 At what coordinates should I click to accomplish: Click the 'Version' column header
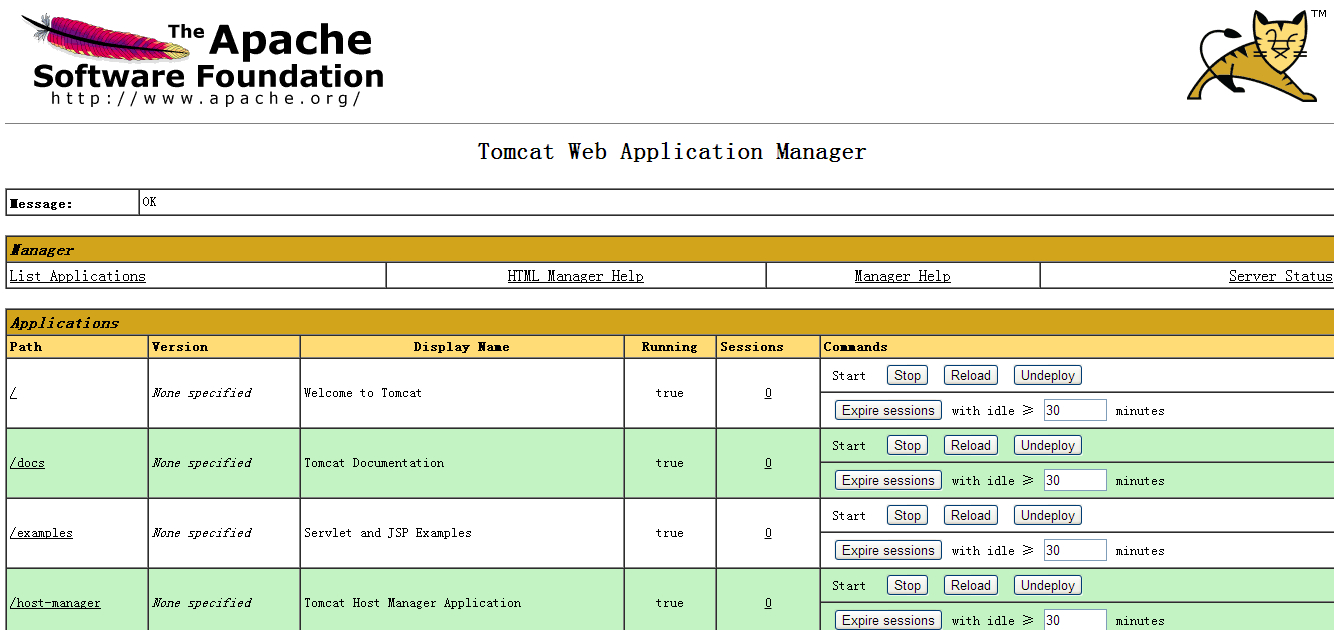tap(180, 347)
